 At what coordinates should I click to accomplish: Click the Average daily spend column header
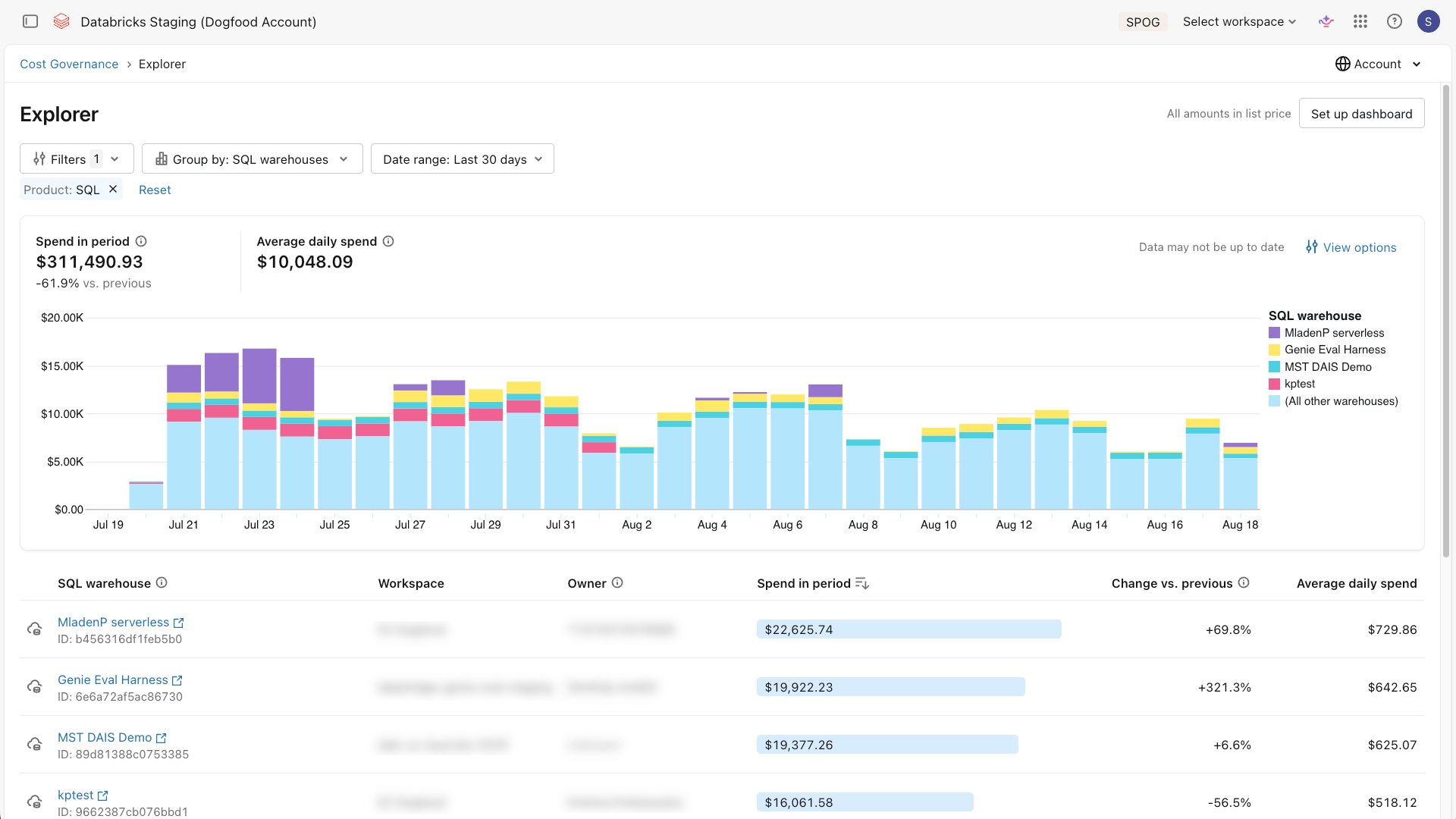coord(1357,583)
